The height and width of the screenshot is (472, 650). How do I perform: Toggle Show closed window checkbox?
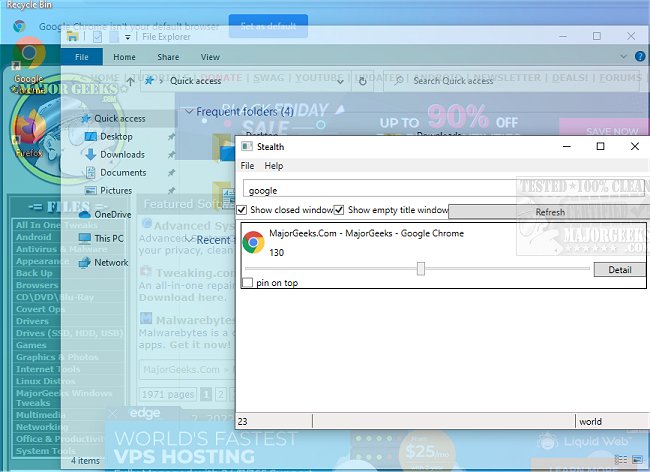242,210
